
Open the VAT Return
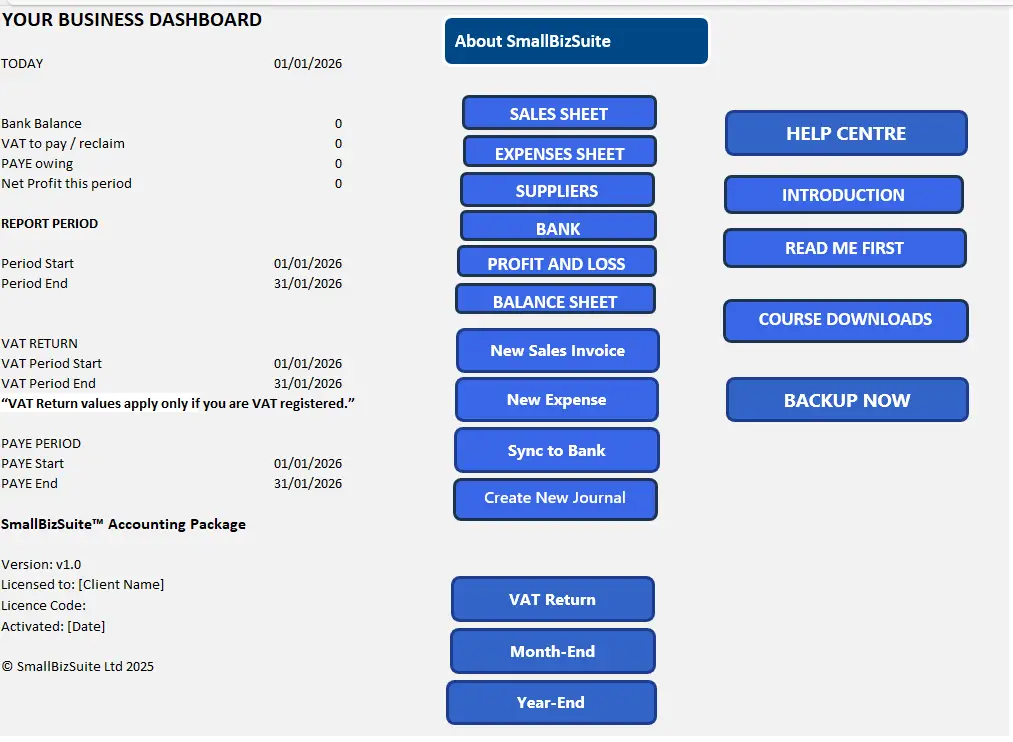tap(552, 600)
